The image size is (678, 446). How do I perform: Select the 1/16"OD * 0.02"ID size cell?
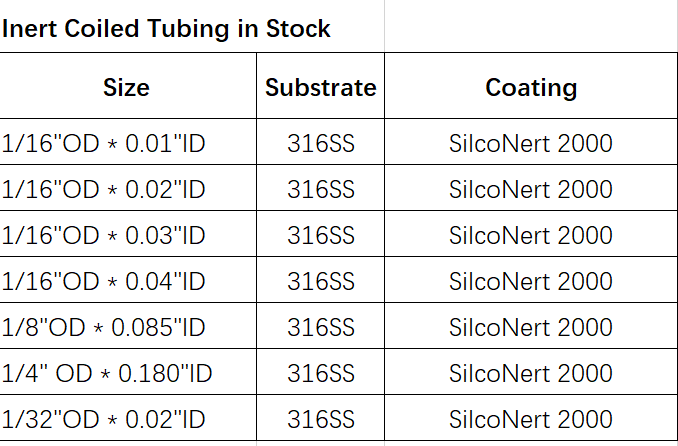point(104,189)
